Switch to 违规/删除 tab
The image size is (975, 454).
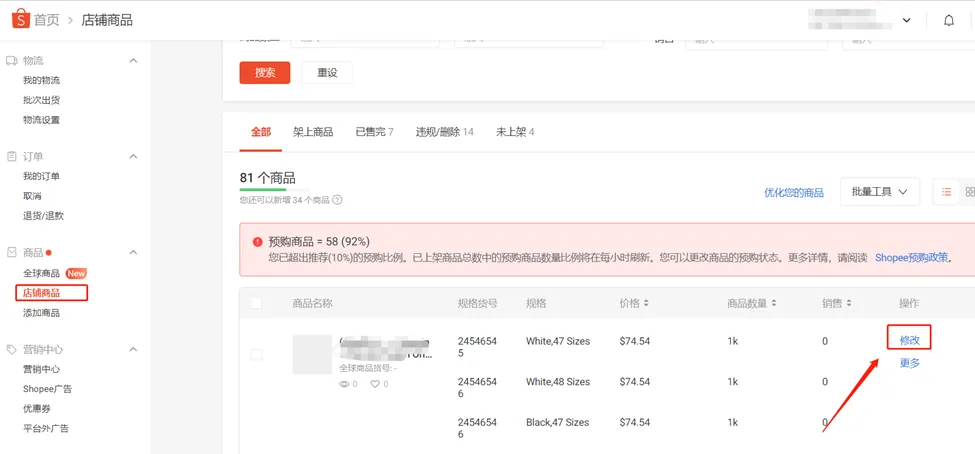point(445,132)
